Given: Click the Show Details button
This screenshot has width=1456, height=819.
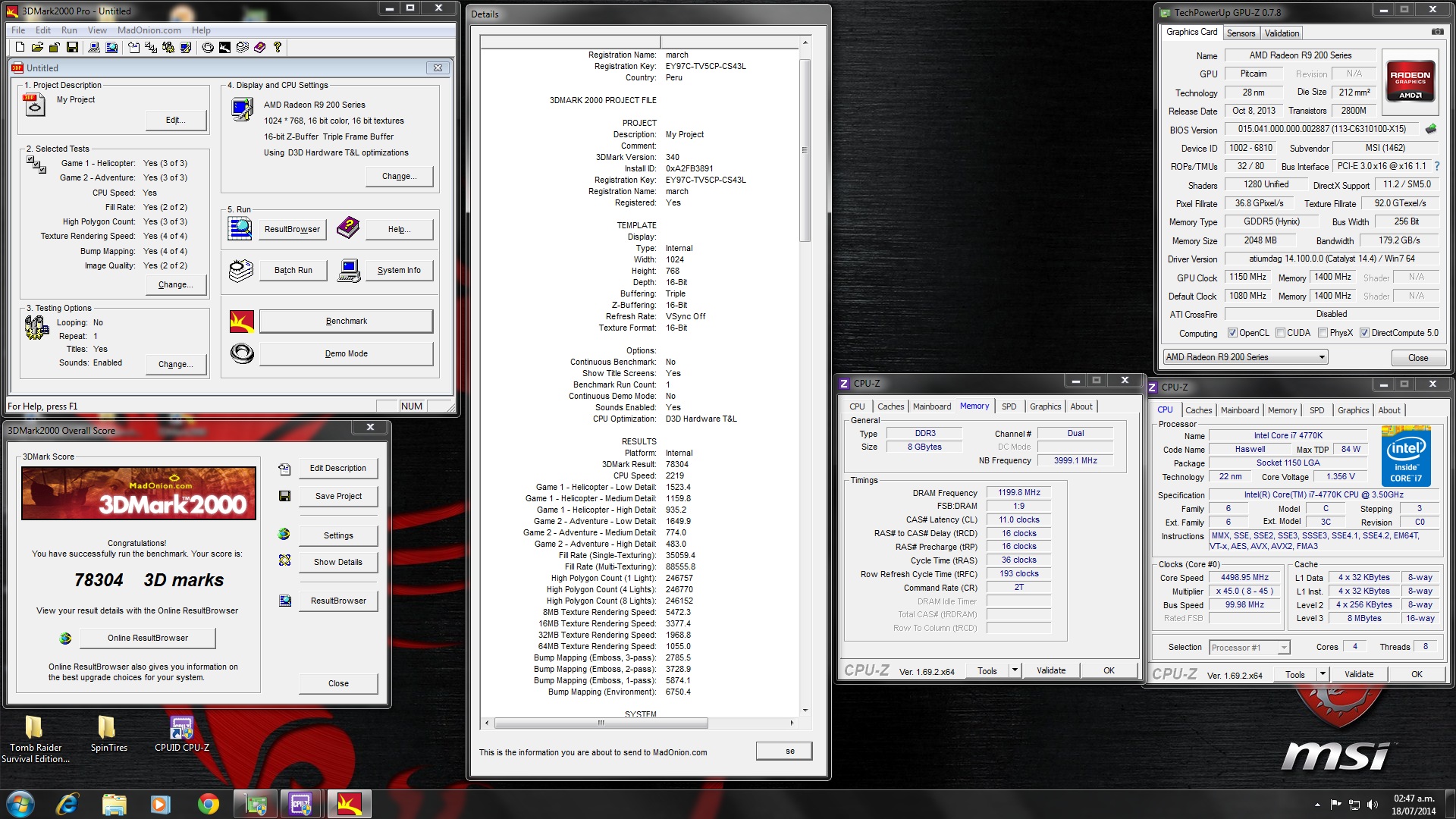Looking at the screenshot, I should (x=338, y=563).
